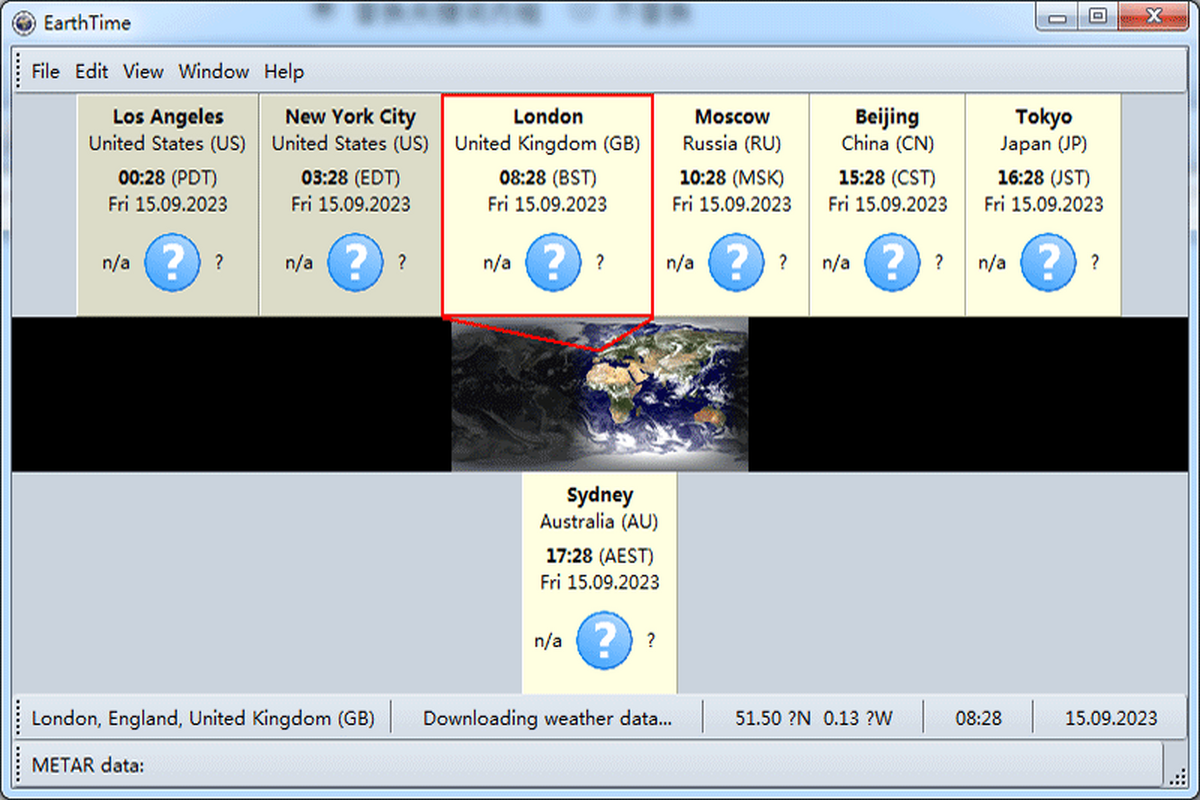Click the Sydney city name heading
This screenshot has width=1200, height=800.
coord(600,495)
